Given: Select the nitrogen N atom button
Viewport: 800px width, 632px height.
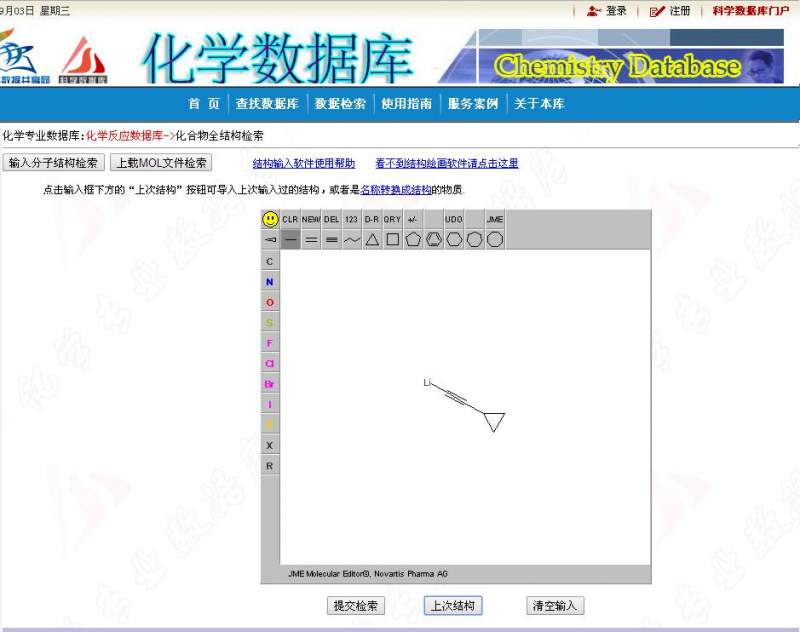Looking at the screenshot, I should click(270, 282).
